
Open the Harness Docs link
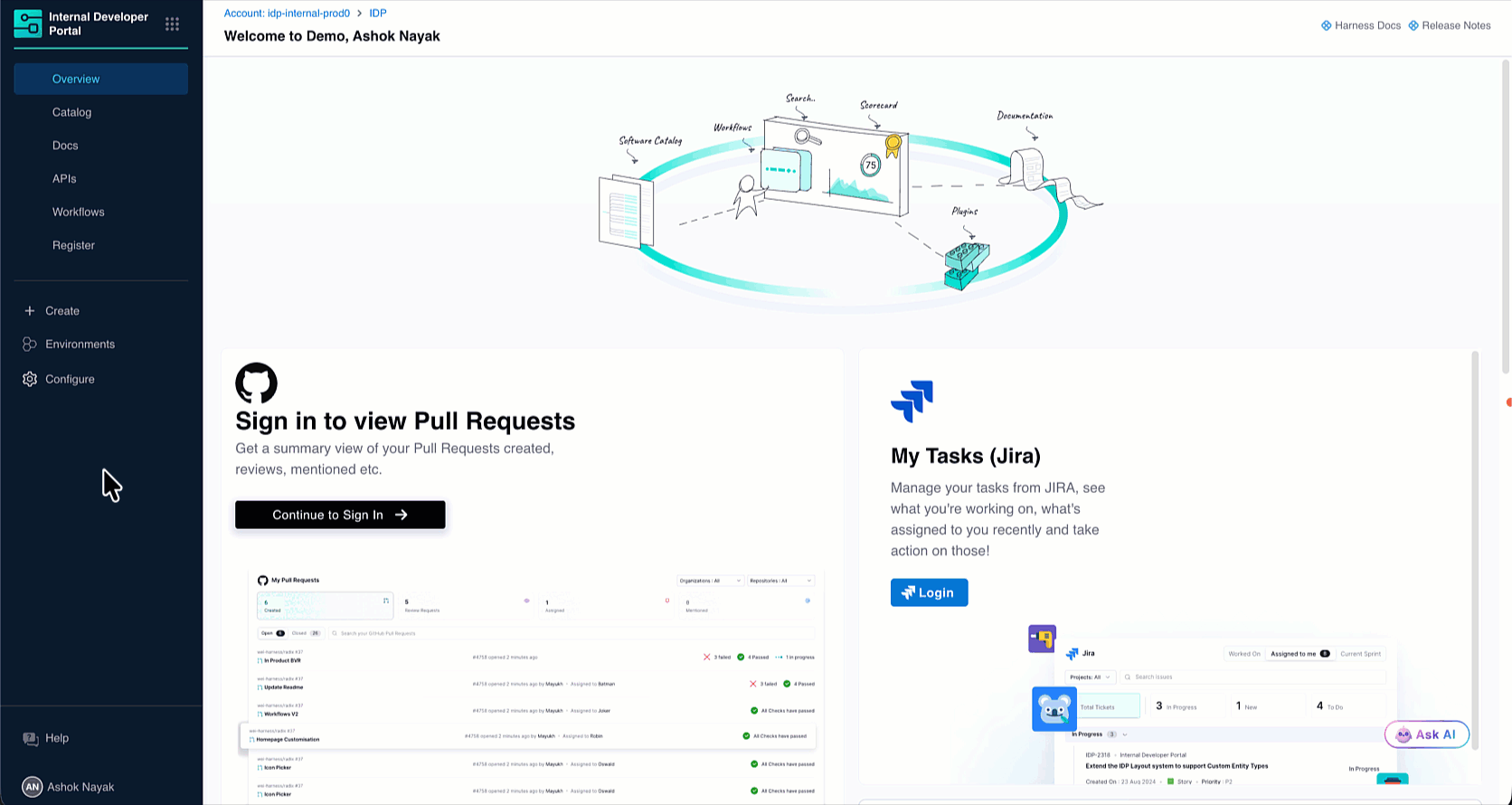tap(1361, 25)
